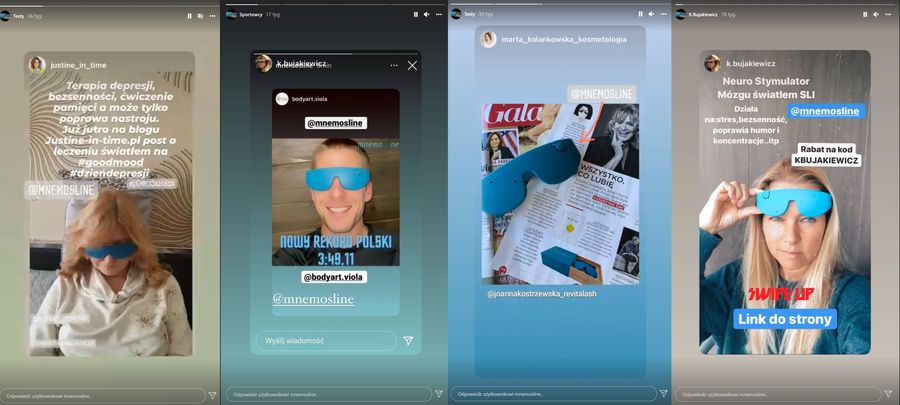Open the profile avatar beside Sportowcy
This screenshot has width=900, height=405.
[231, 14]
